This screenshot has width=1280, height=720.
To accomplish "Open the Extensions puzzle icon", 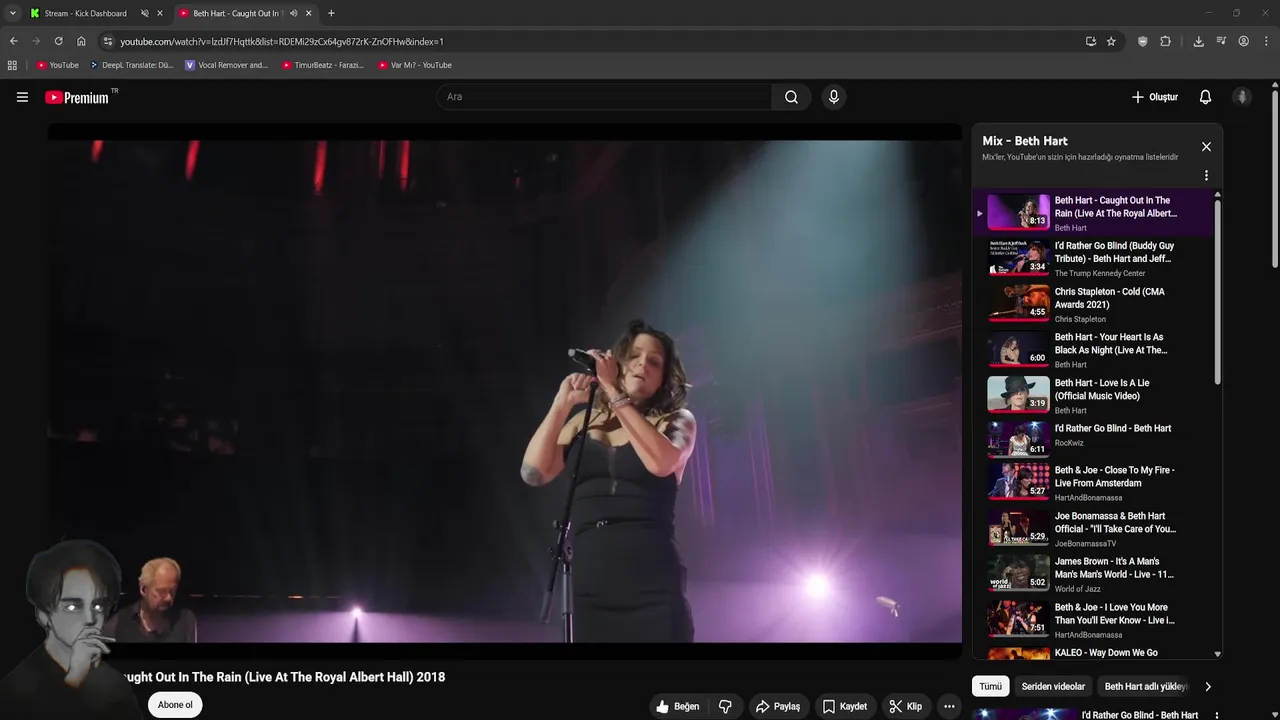I will coord(1165,41).
